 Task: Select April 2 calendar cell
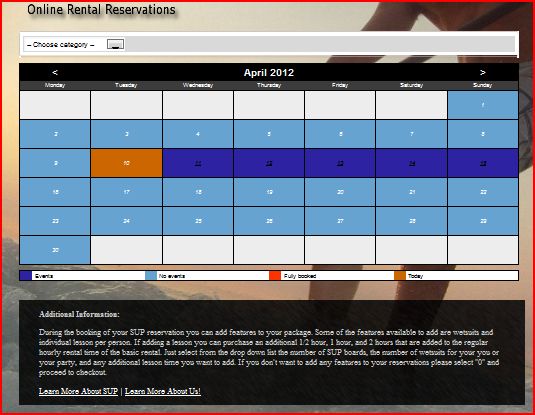point(55,134)
